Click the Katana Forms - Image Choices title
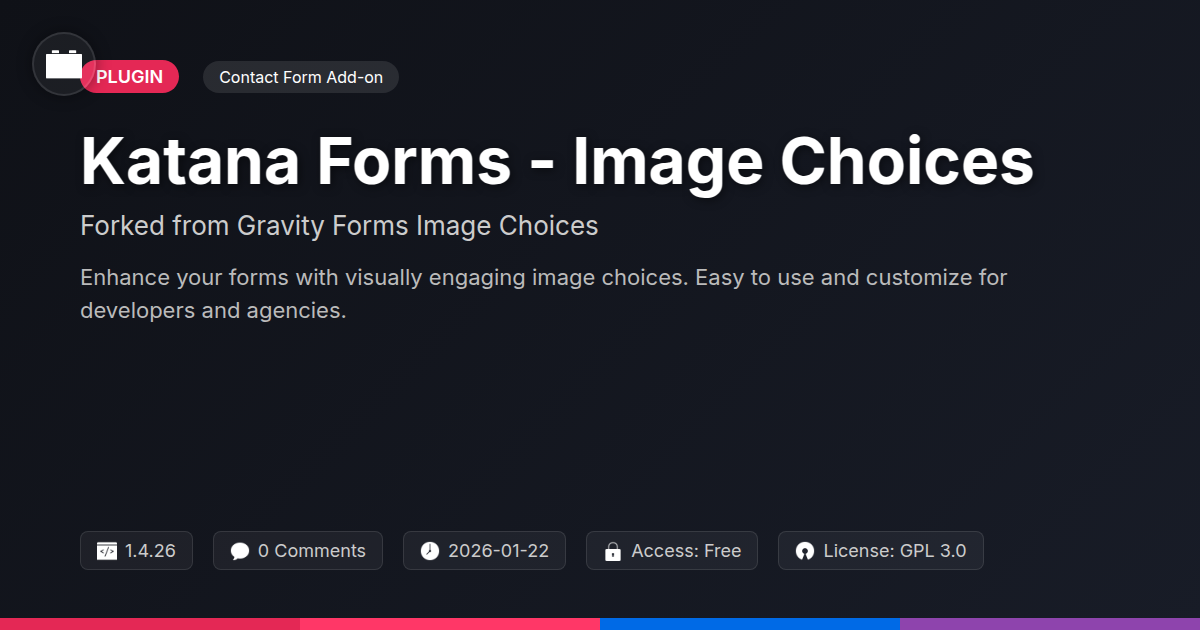The height and width of the screenshot is (630, 1200). coord(557,161)
